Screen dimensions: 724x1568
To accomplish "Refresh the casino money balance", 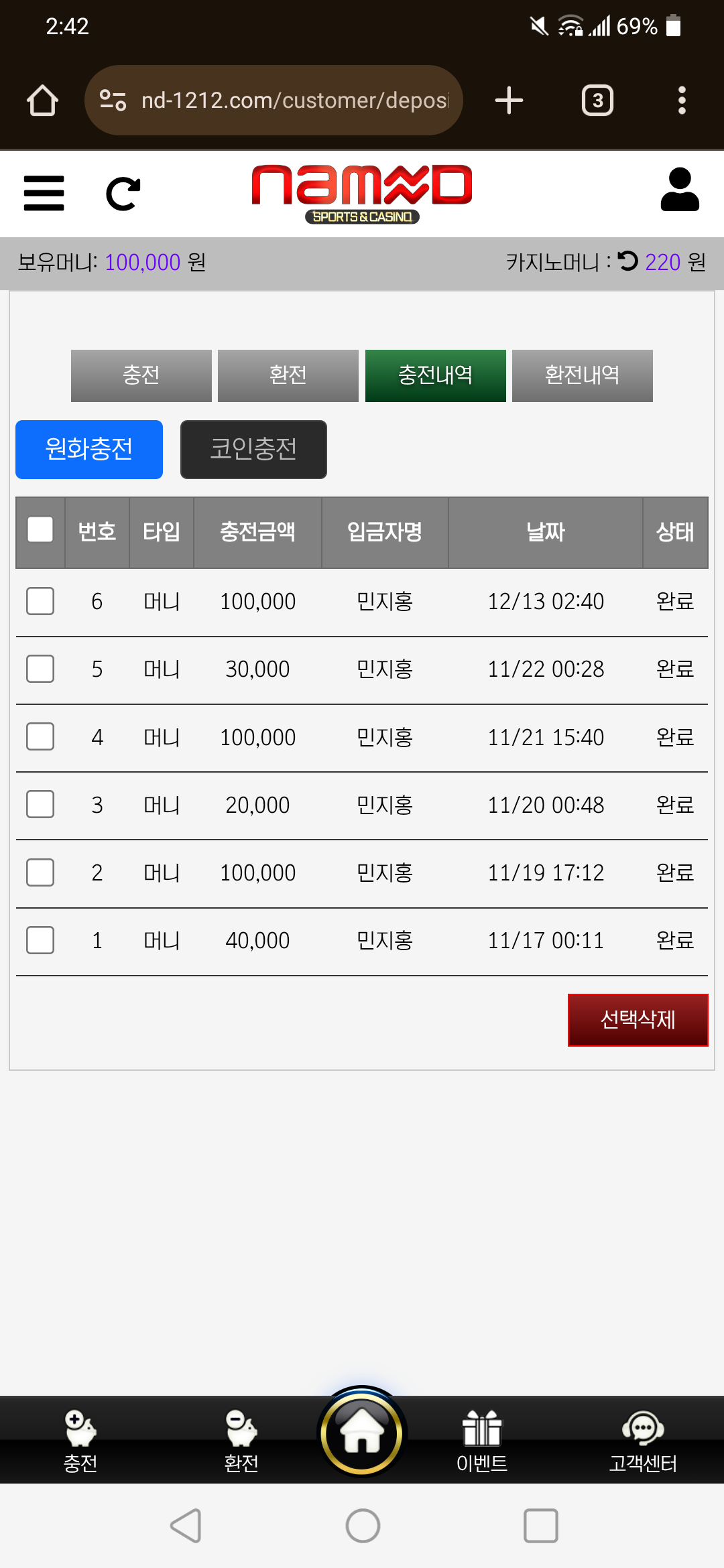I will [x=627, y=261].
